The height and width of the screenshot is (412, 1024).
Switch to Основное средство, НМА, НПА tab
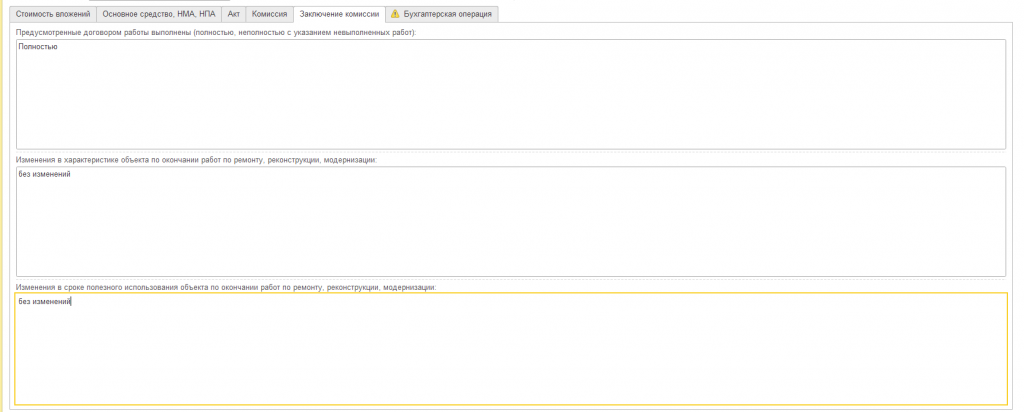(x=159, y=14)
